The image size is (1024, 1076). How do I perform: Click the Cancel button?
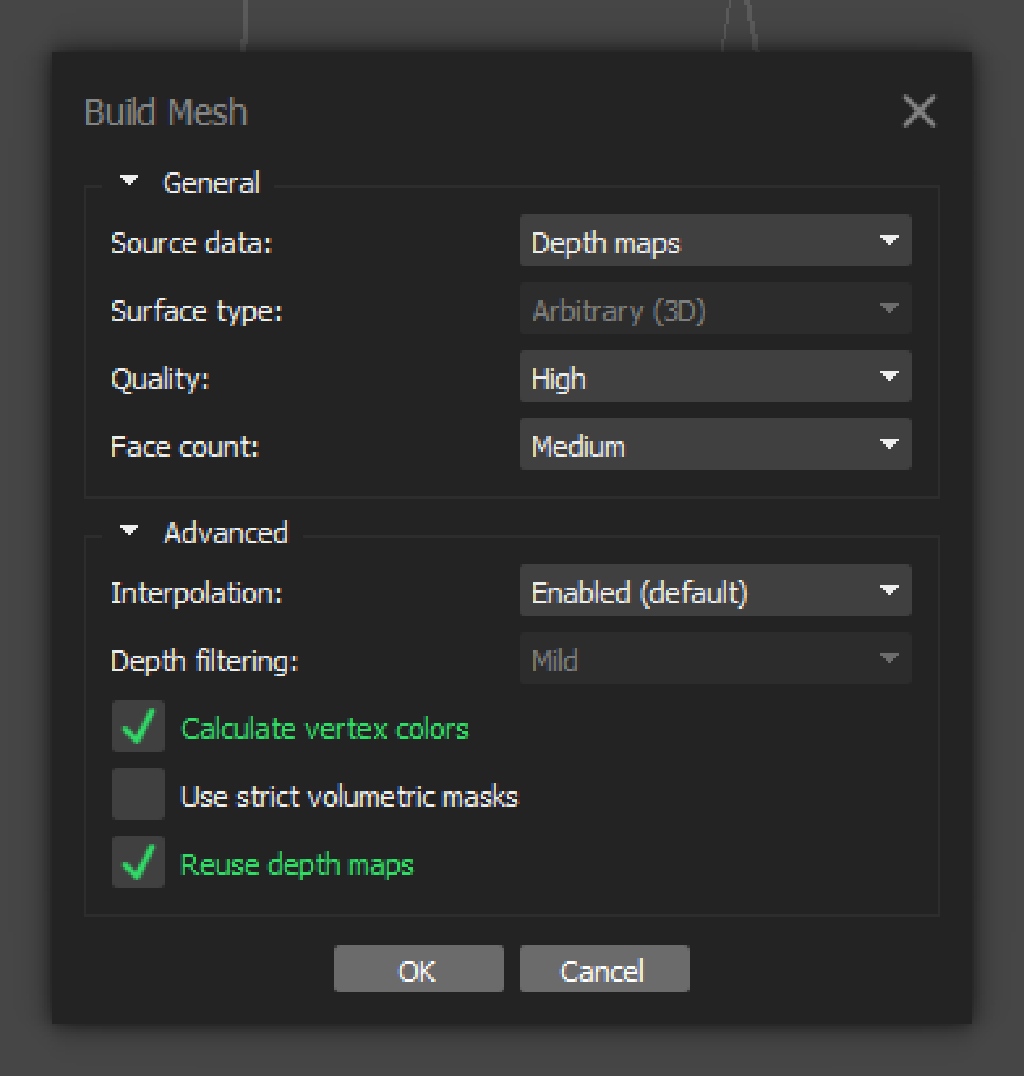[604, 970]
